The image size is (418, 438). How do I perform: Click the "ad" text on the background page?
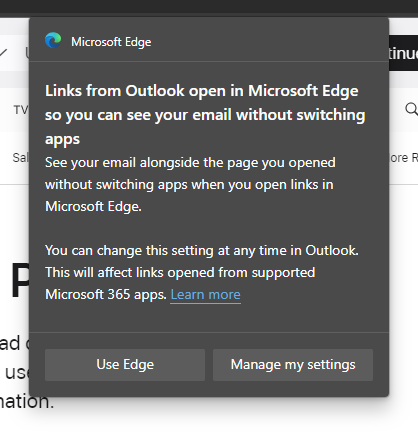[x=10, y=344]
